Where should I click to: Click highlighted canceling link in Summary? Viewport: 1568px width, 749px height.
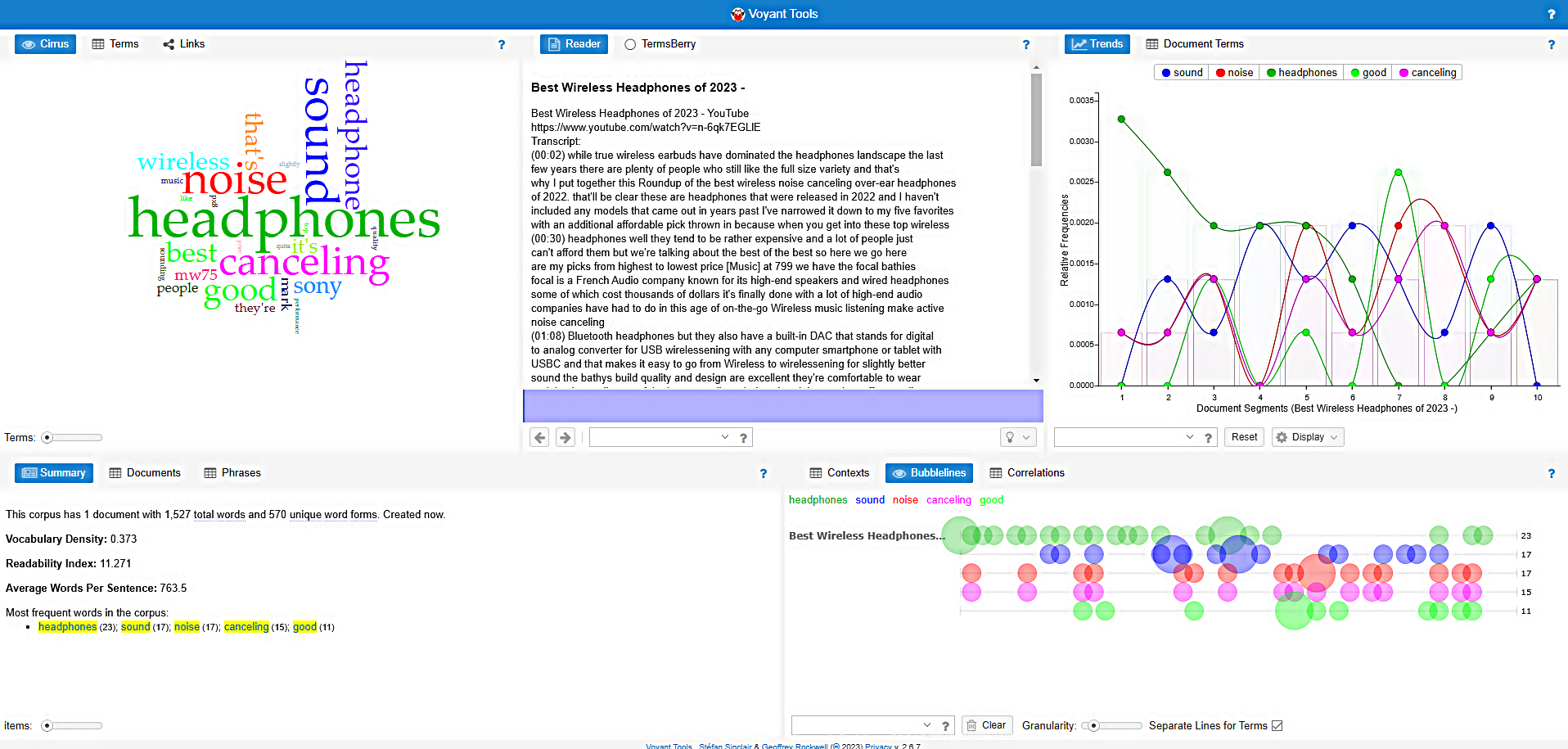[x=246, y=627]
